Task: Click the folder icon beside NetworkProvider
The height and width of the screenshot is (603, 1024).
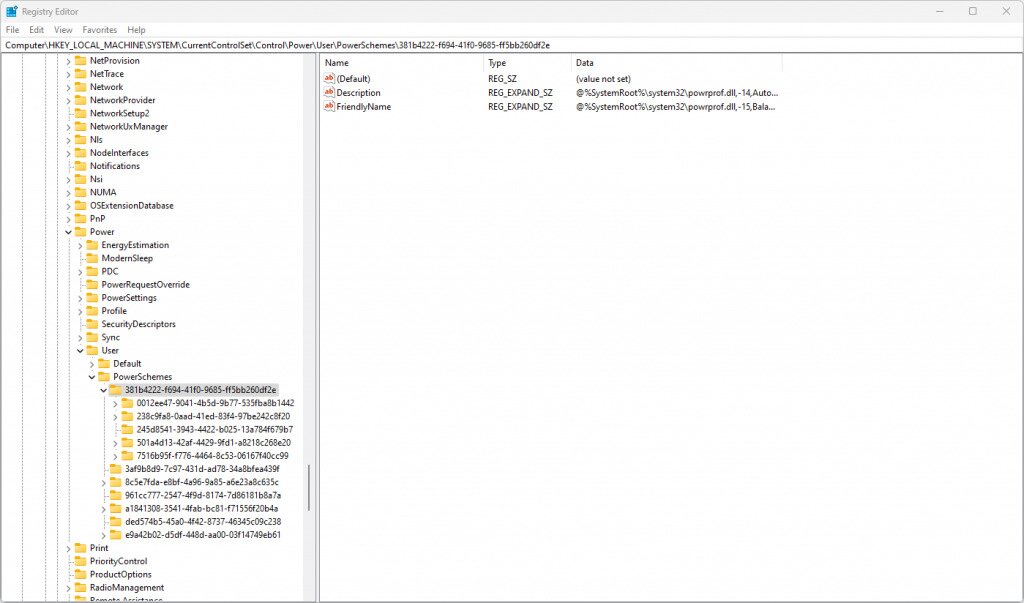Action: [x=81, y=100]
